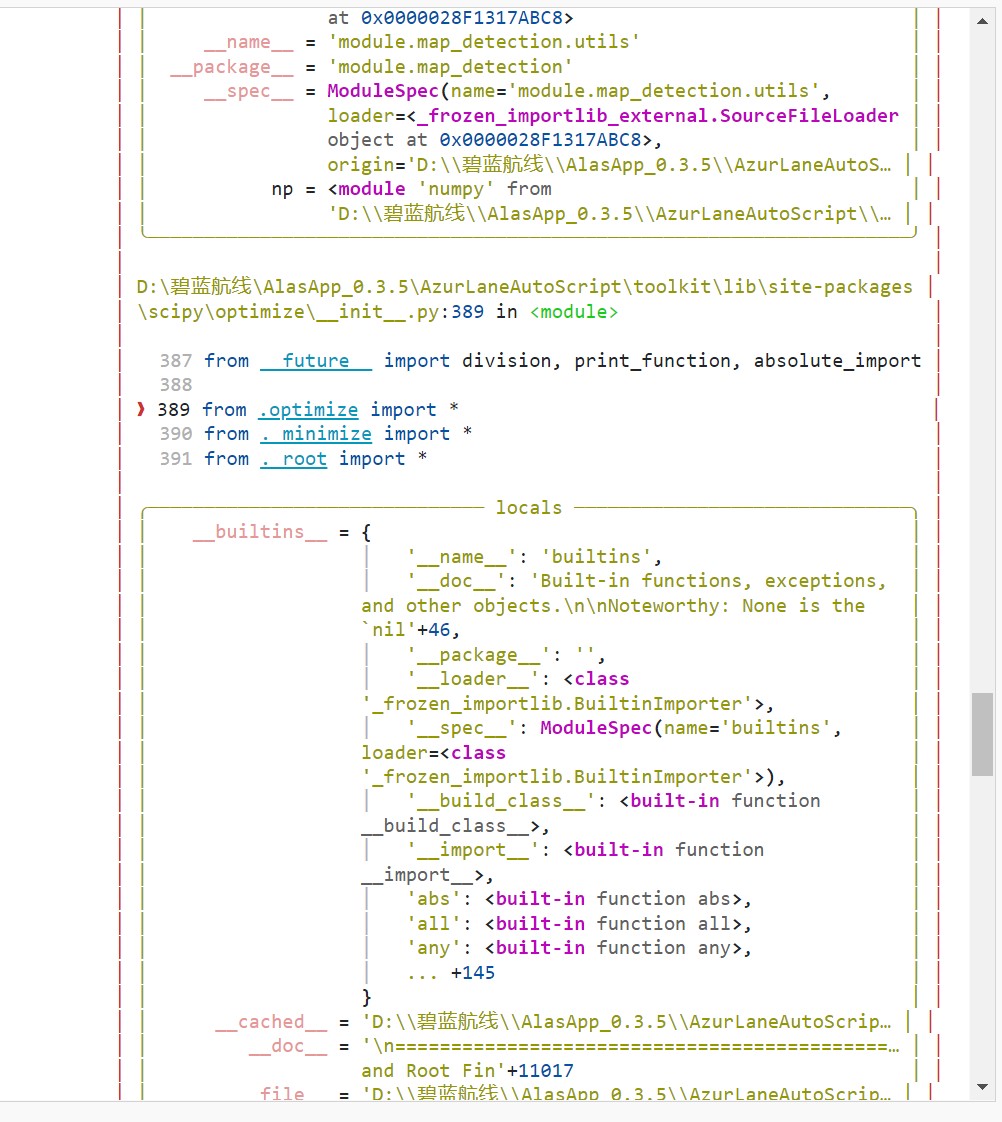Image resolution: width=1002 pixels, height=1122 pixels.
Task: Click the line number 389 in file path
Action: (x=467, y=312)
